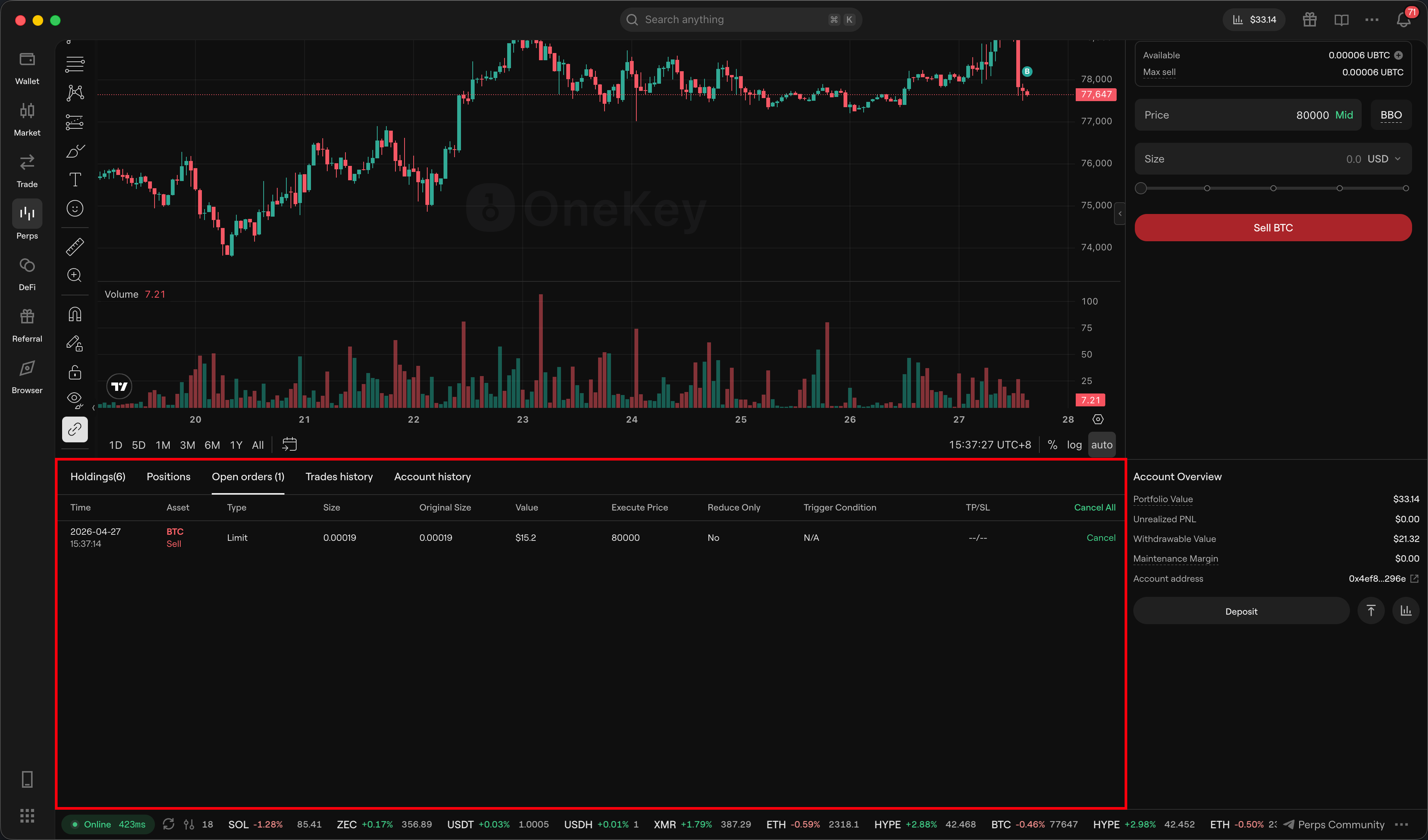Toggle log scale on chart
Viewport: 1428px width, 840px height.
click(x=1074, y=445)
